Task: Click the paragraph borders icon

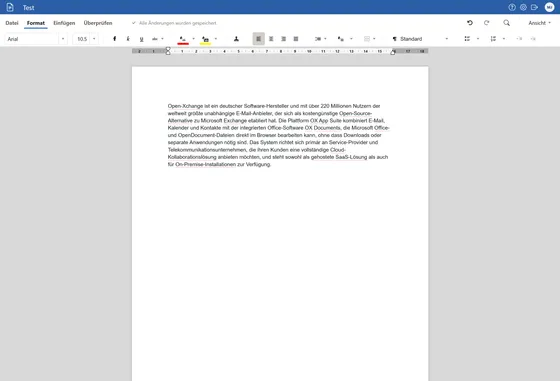Action: [366, 39]
